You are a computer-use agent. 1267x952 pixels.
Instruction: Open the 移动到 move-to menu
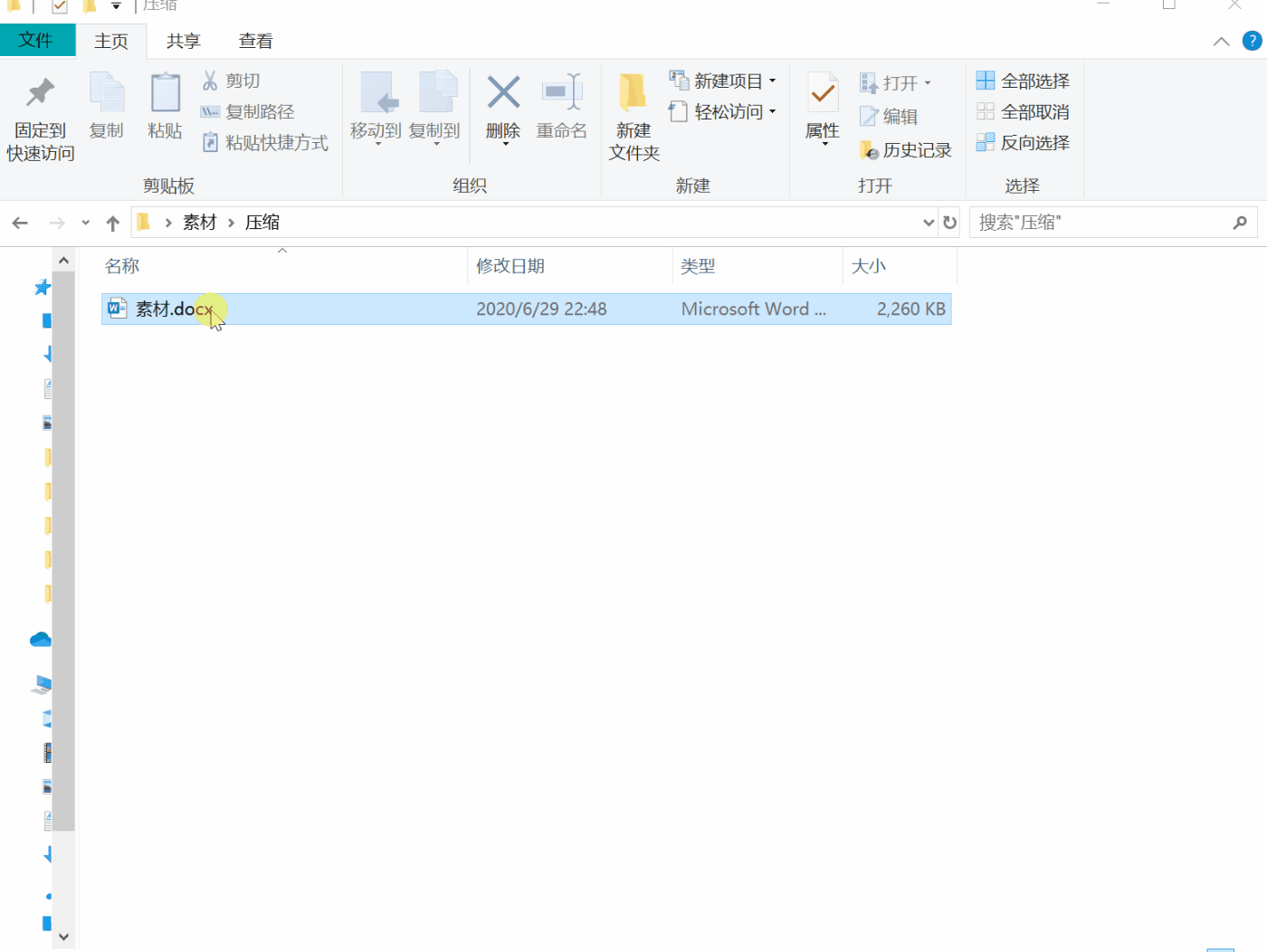tap(376, 109)
